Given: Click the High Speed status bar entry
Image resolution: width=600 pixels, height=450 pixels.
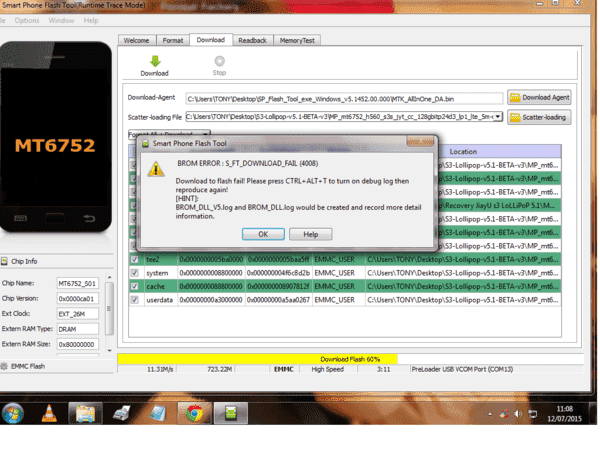Looking at the screenshot, I should pos(328,369).
